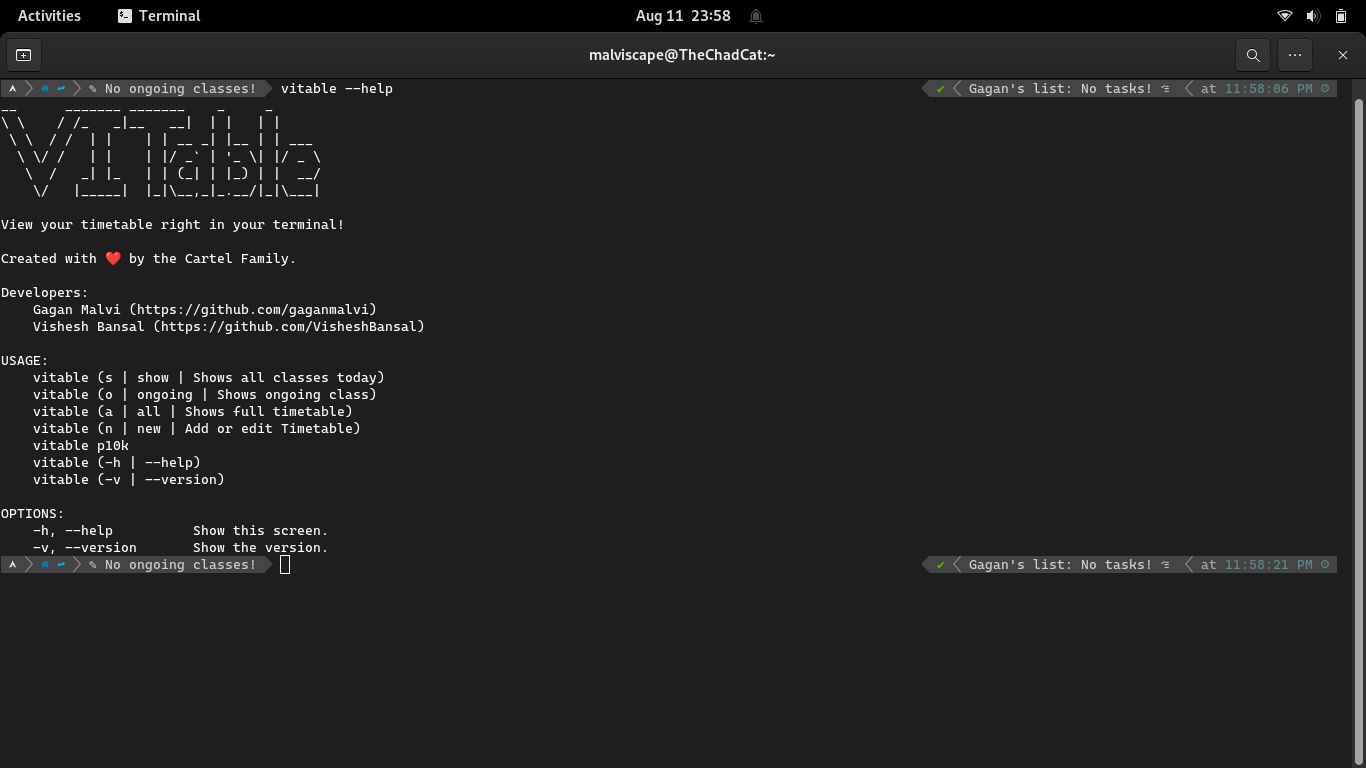The image size is (1366, 768).
Task: Click "No ongoing classes!" in the prompt with the cursor
Action: coord(181,565)
